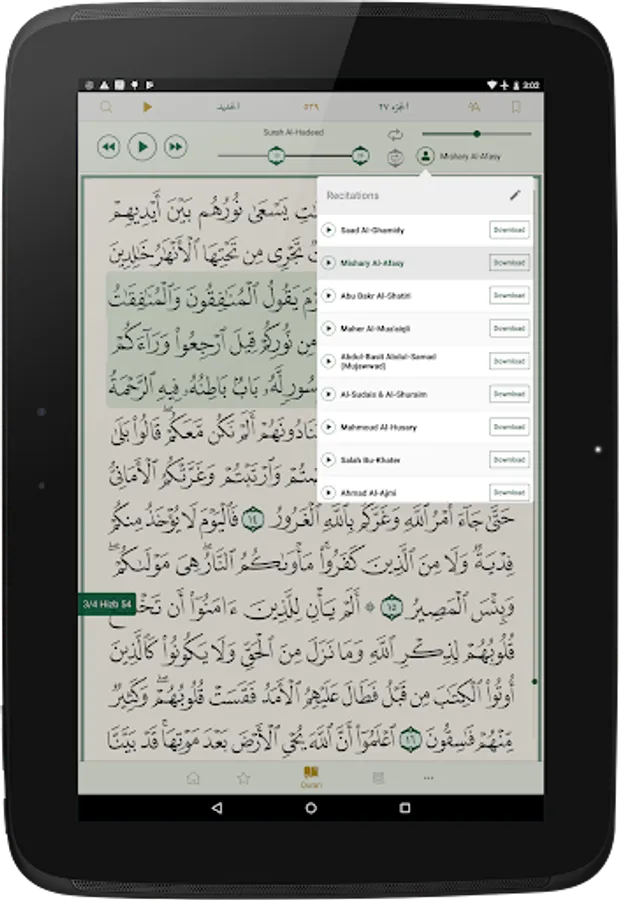Image resolution: width=619 pixels, height=900 pixels.
Task: Preview Abu Bakr Al-Shatri recitation
Action: pos(328,296)
